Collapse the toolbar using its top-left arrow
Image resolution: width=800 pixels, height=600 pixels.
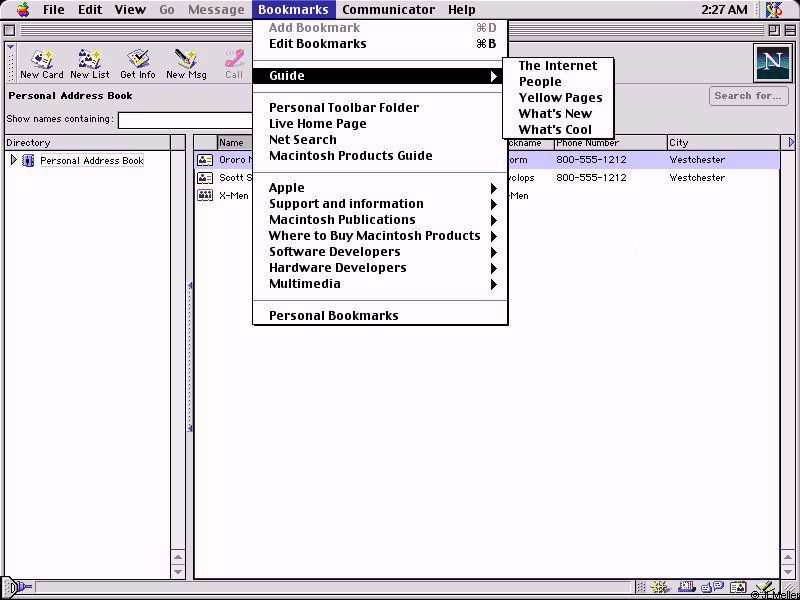pyautogui.click(x=11, y=47)
